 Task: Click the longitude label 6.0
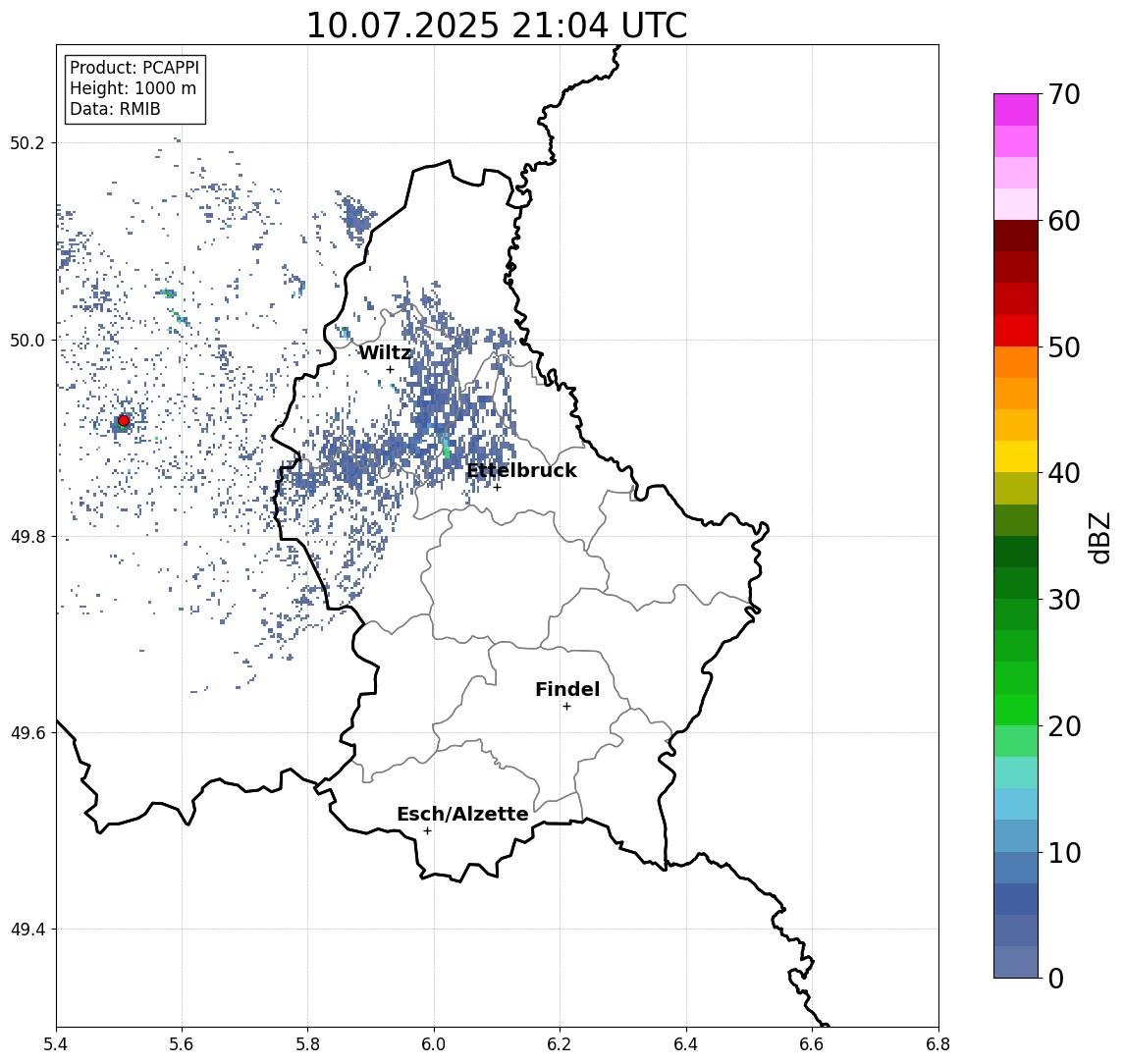[434, 1044]
